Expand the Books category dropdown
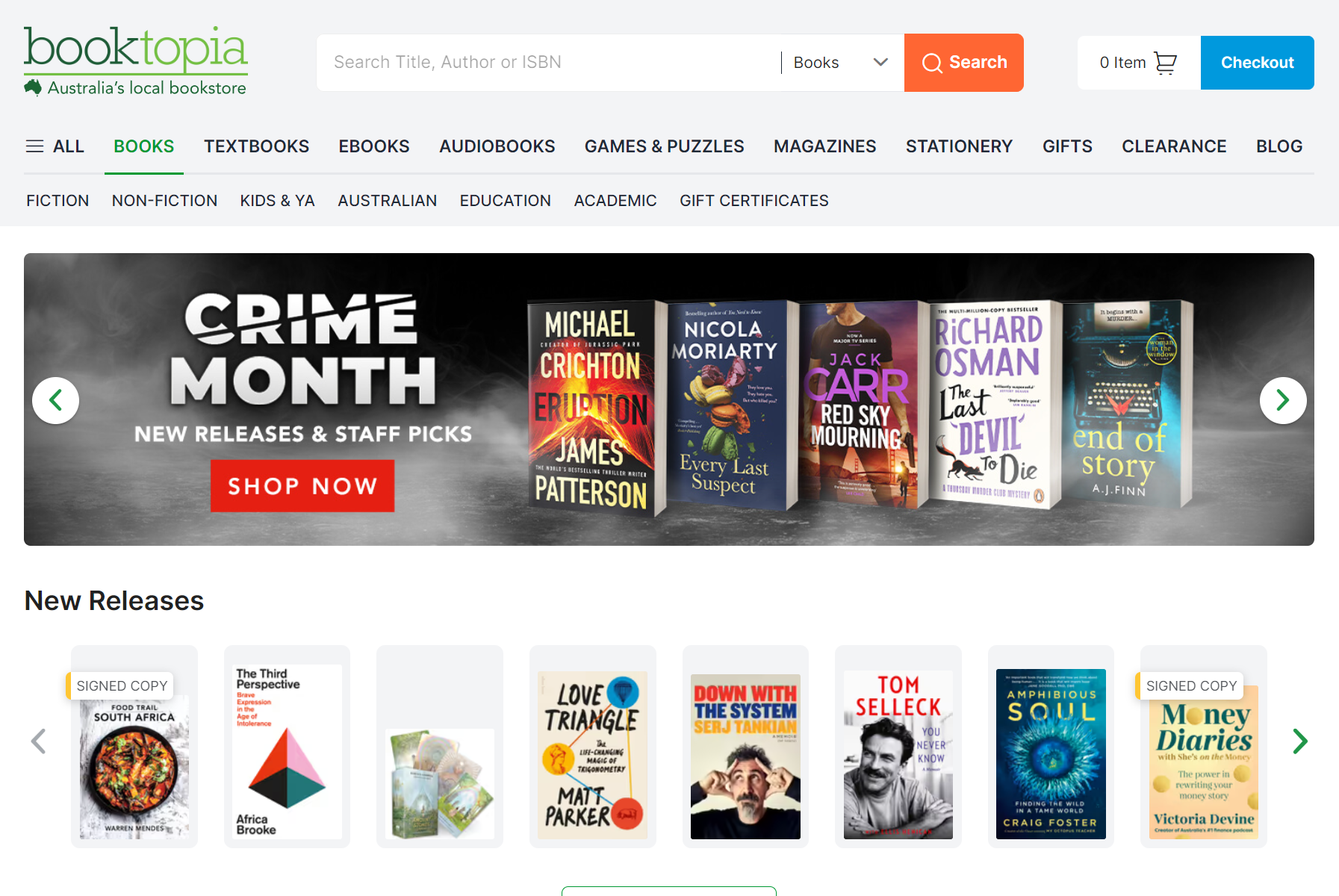 pos(841,63)
